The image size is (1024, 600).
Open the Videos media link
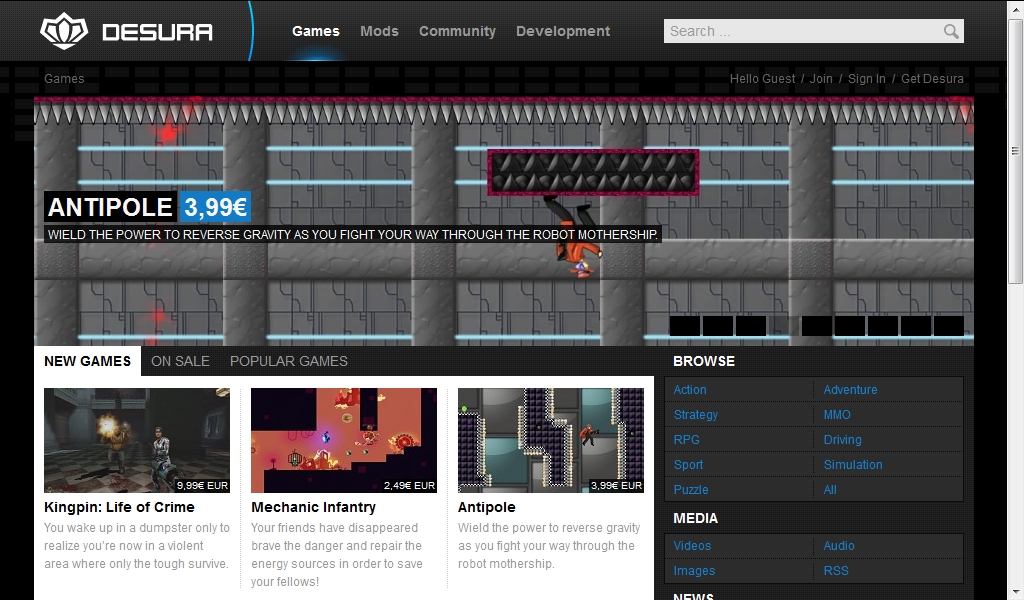692,546
